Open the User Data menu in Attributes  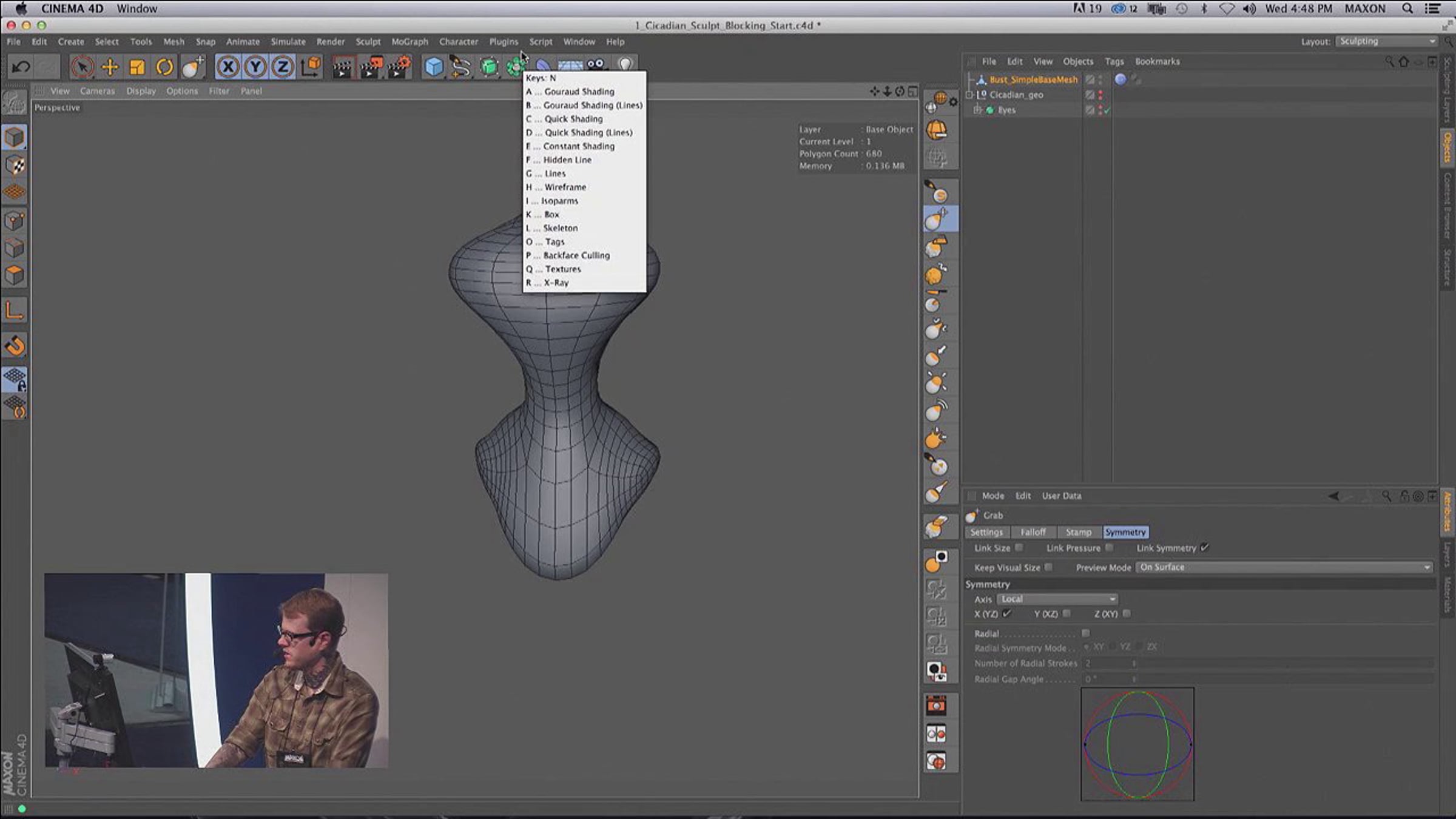[x=1061, y=496]
